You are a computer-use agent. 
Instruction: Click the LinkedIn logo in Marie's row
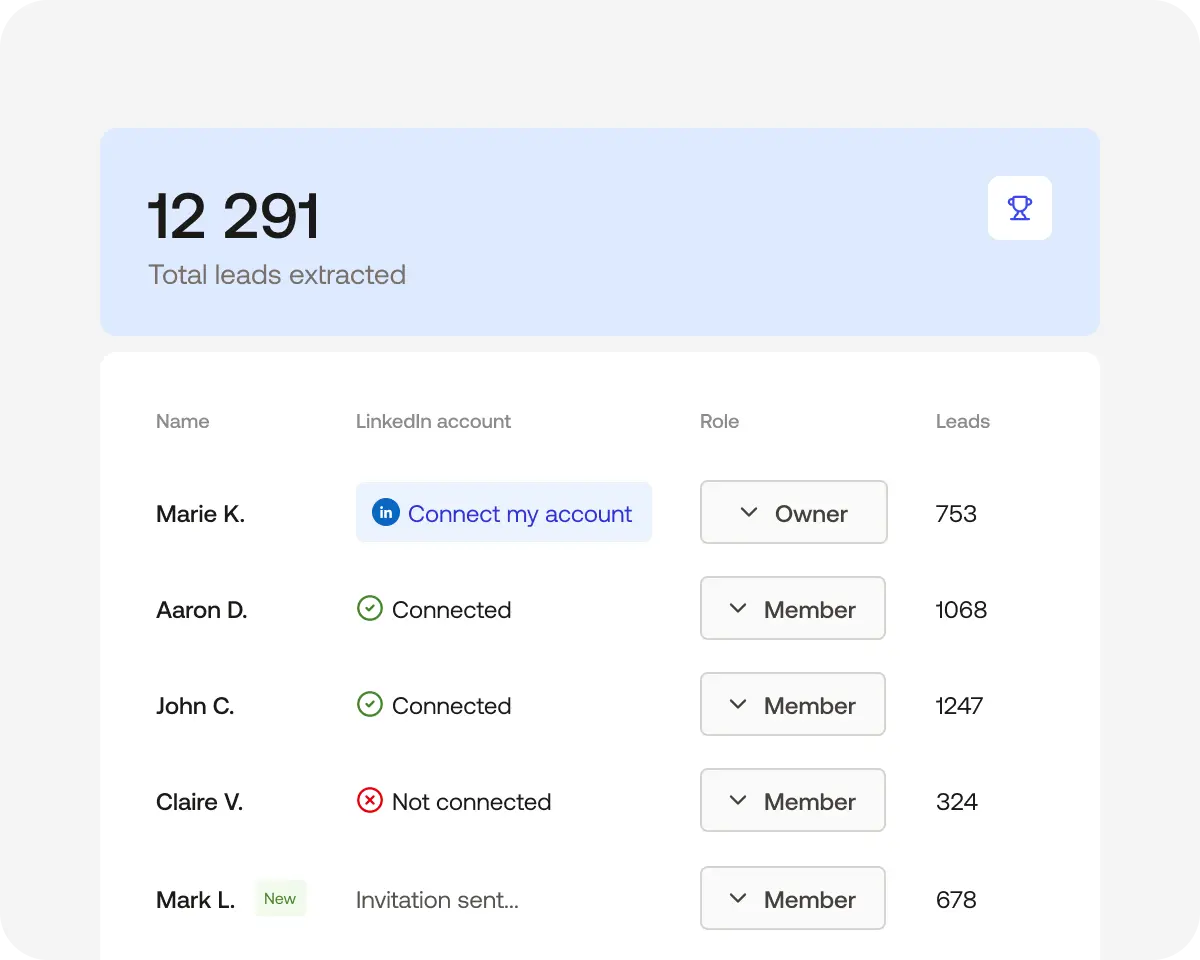click(x=385, y=512)
